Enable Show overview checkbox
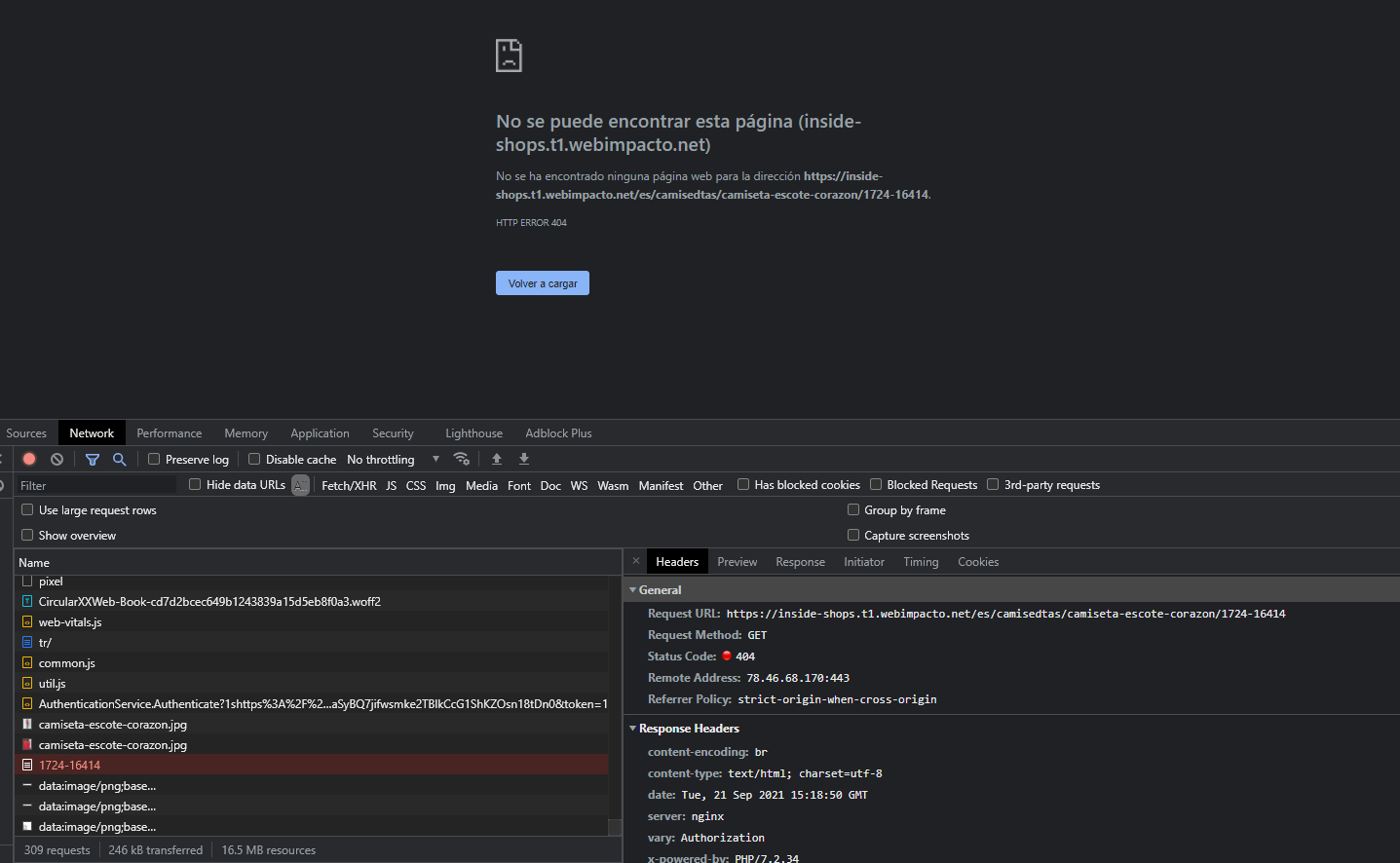 27,535
